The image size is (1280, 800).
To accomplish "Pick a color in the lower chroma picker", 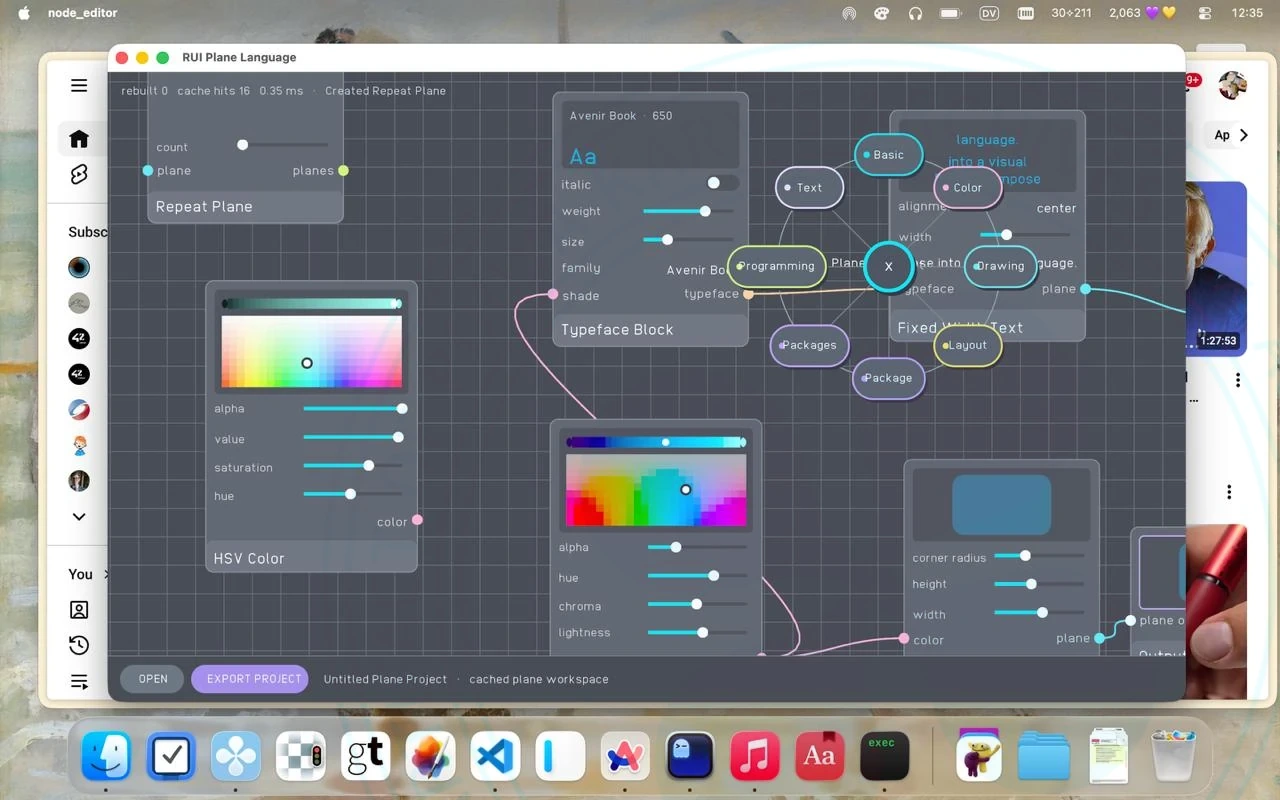I will coord(656,490).
